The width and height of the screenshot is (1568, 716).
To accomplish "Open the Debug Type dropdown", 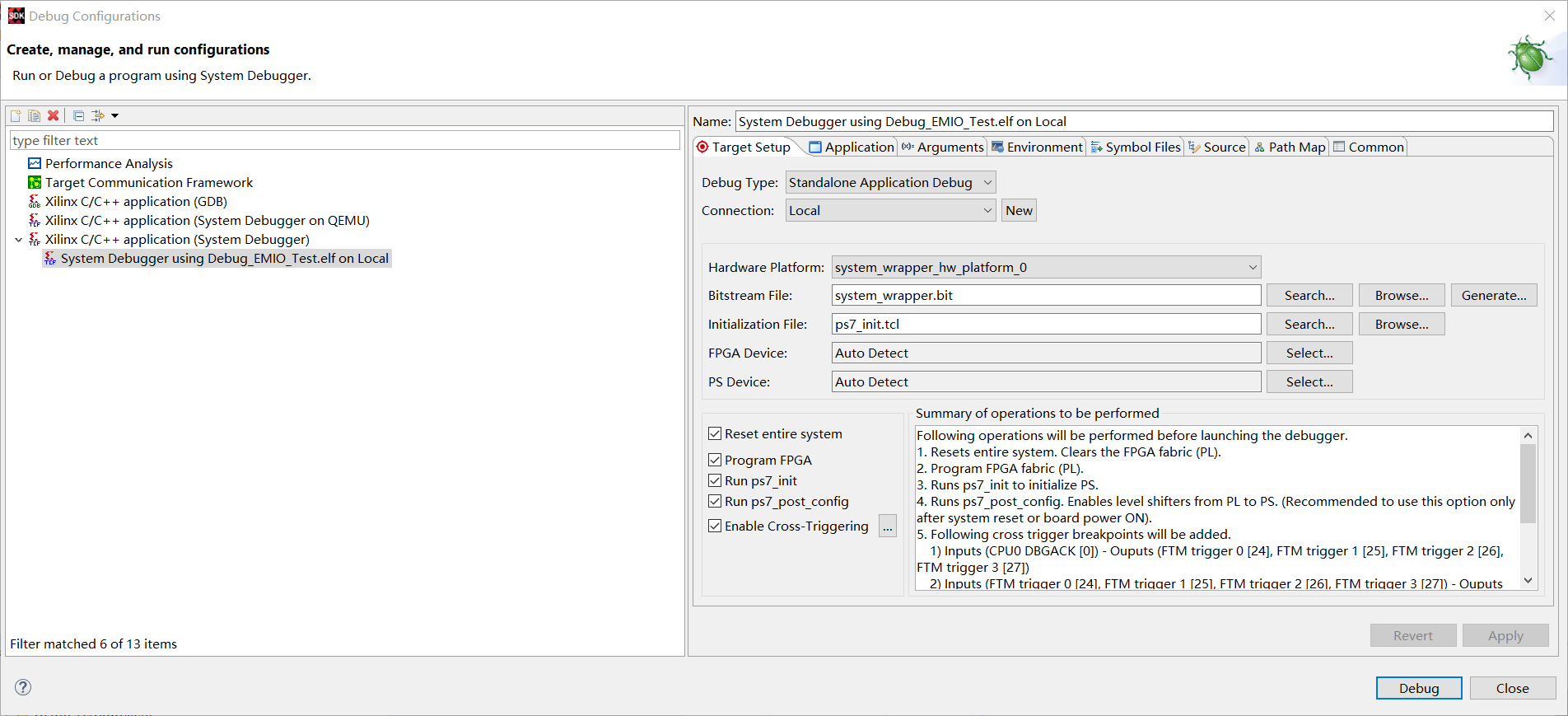I will click(890, 182).
